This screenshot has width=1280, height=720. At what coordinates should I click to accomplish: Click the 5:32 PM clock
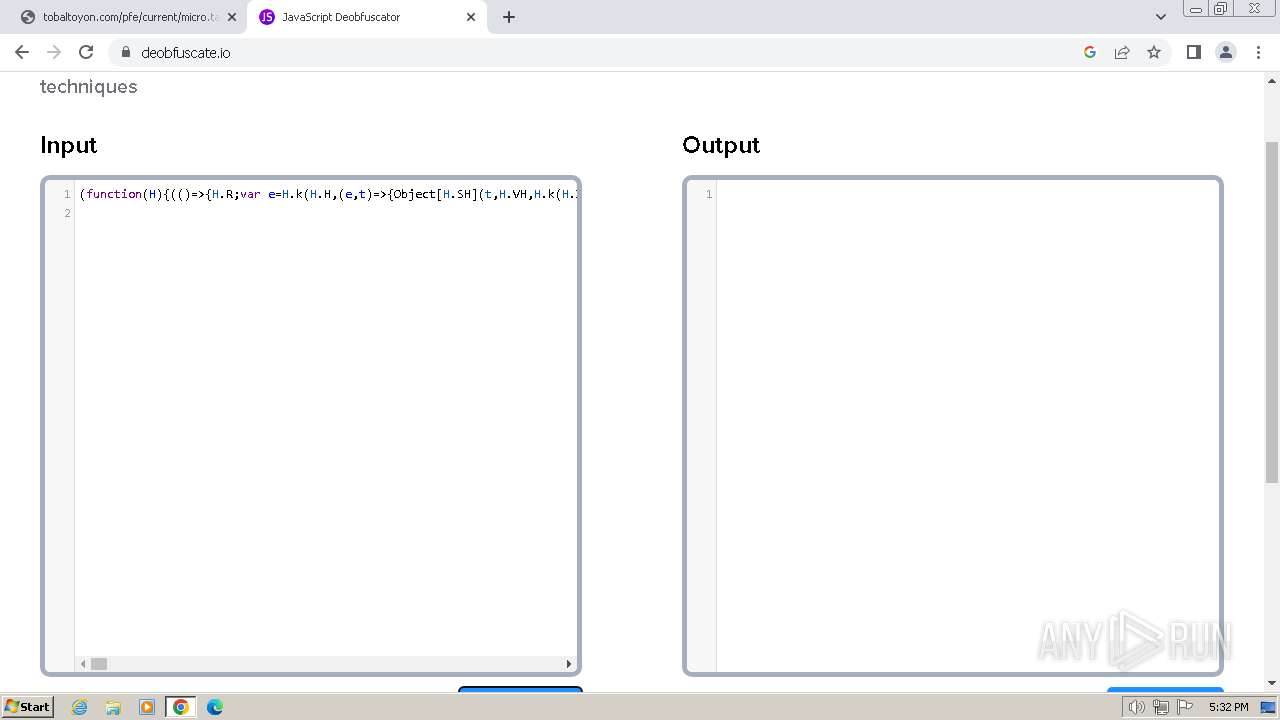pyautogui.click(x=1228, y=707)
